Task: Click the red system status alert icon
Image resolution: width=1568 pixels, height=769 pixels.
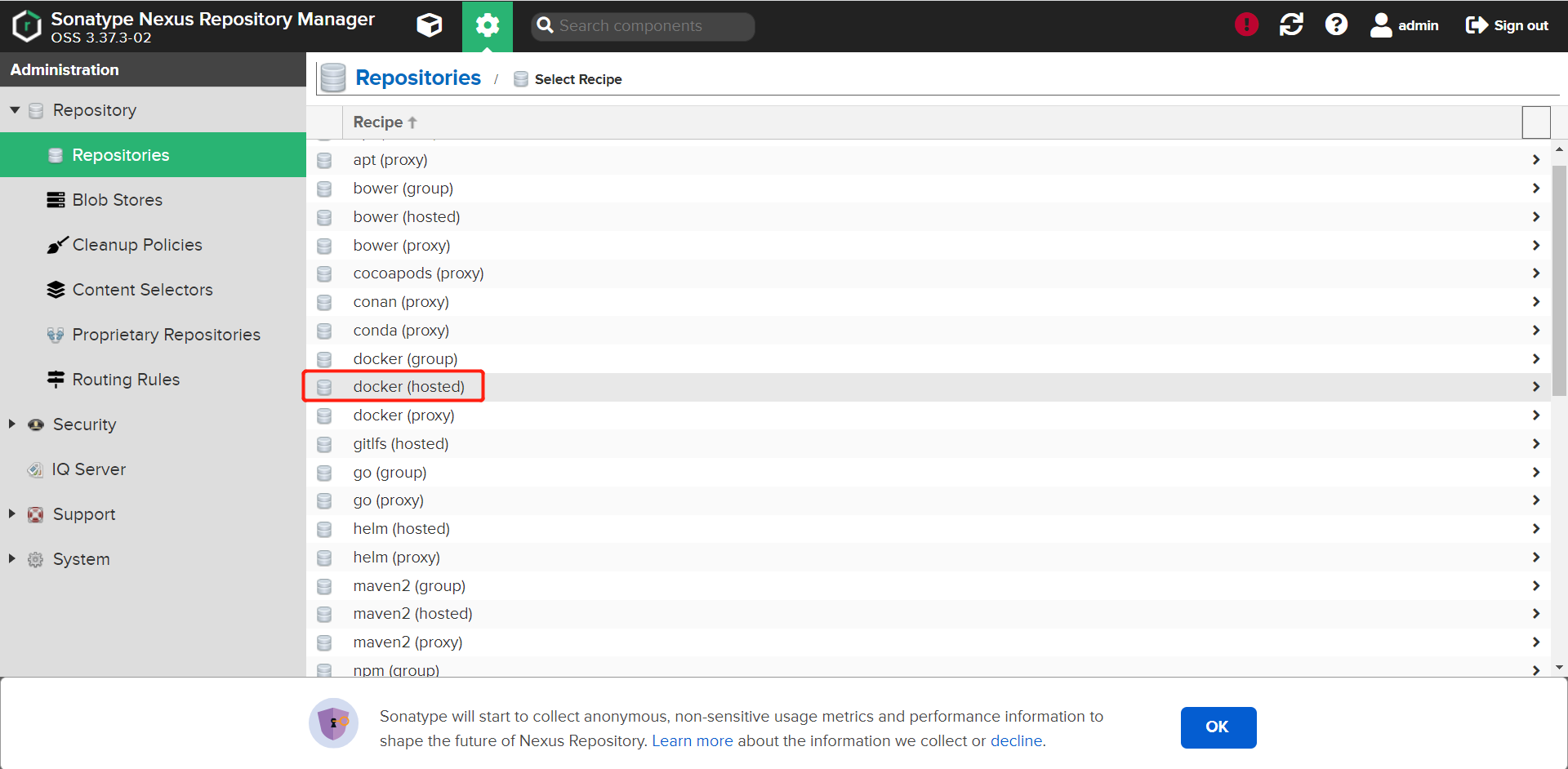Action: [1246, 25]
